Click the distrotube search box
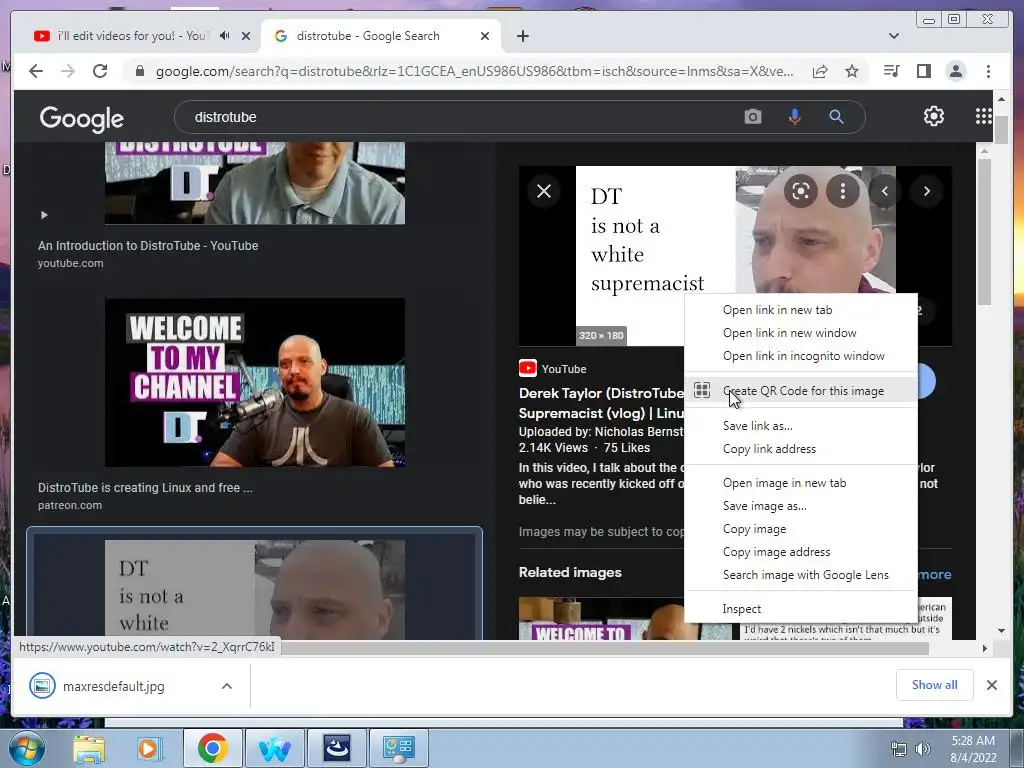 click(x=457, y=117)
